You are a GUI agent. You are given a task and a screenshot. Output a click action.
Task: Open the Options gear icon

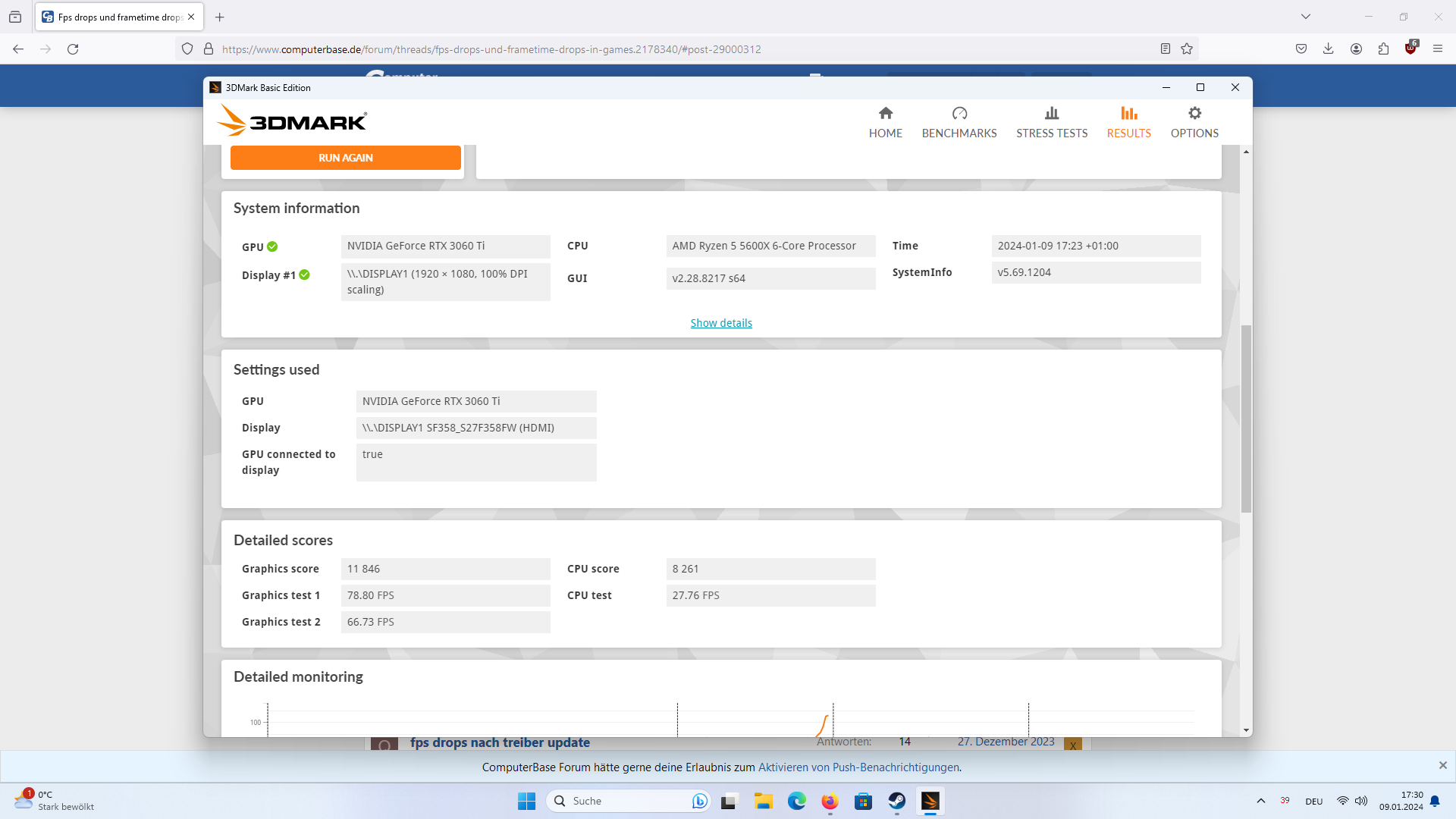(1194, 114)
